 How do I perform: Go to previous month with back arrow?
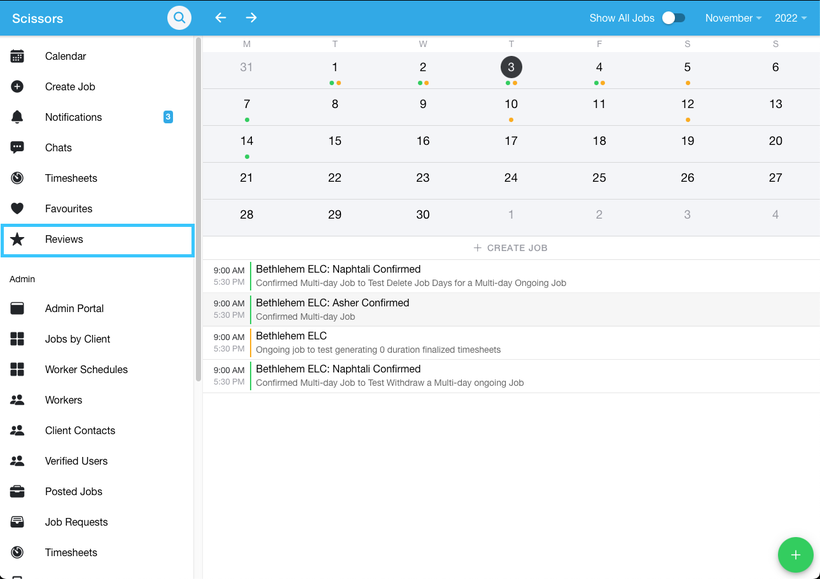tap(221, 18)
